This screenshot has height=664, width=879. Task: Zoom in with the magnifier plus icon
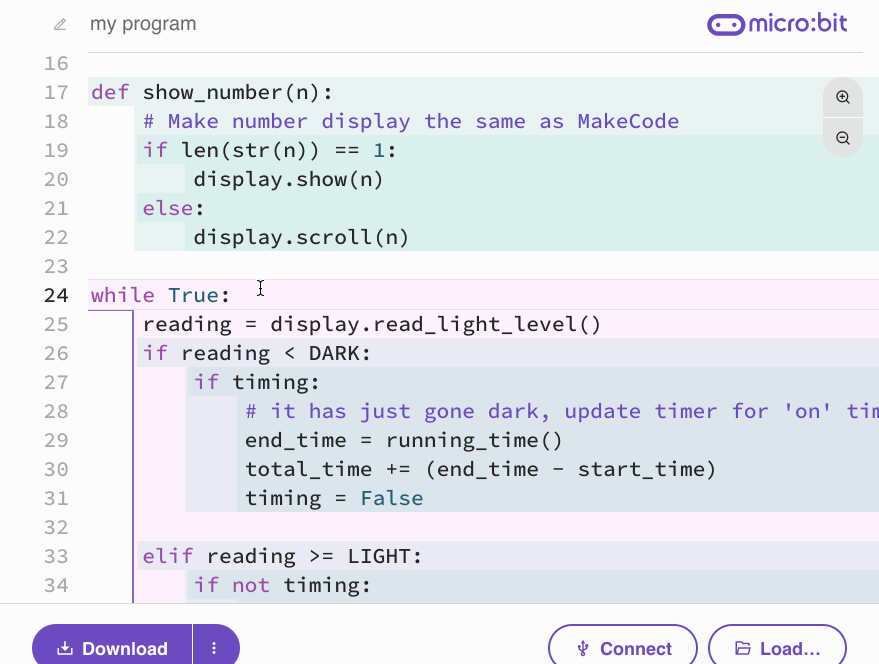click(x=842, y=97)
